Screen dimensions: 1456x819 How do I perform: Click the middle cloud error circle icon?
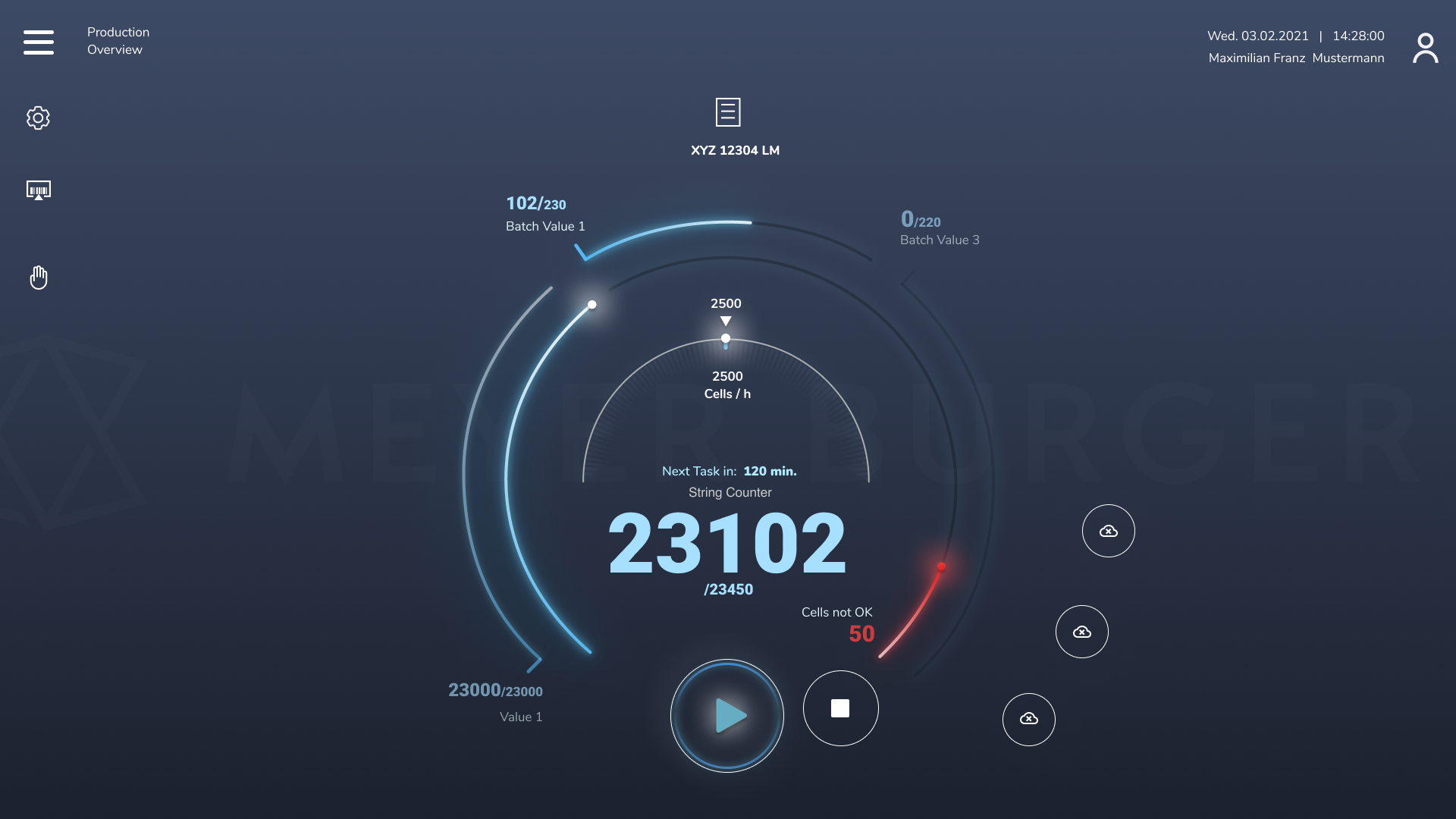click(1081, 632)
